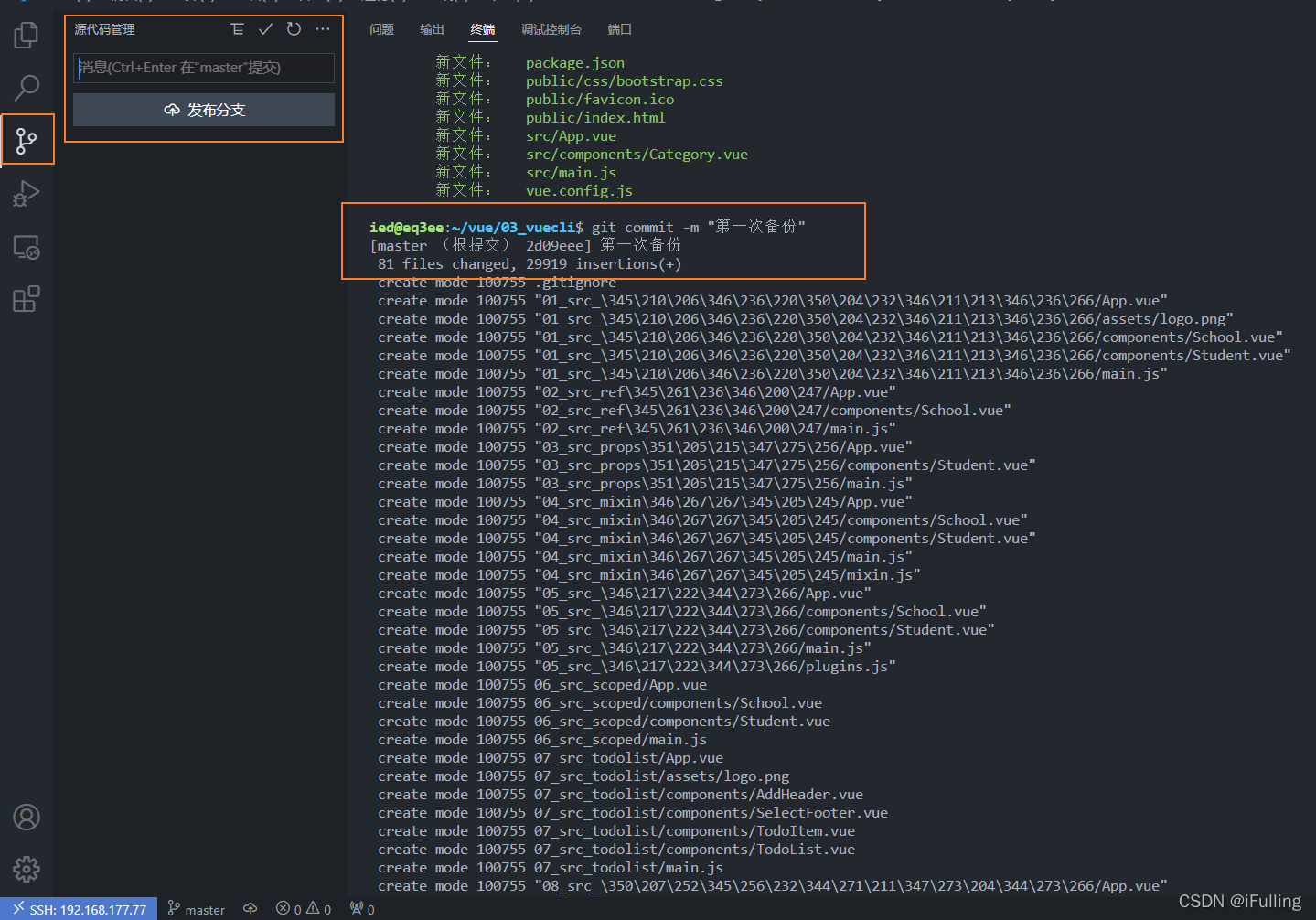Click the view-as-tree icon in source control
Screen dimensions: 1316x920
pyautogui.click(x=238, y=29)
